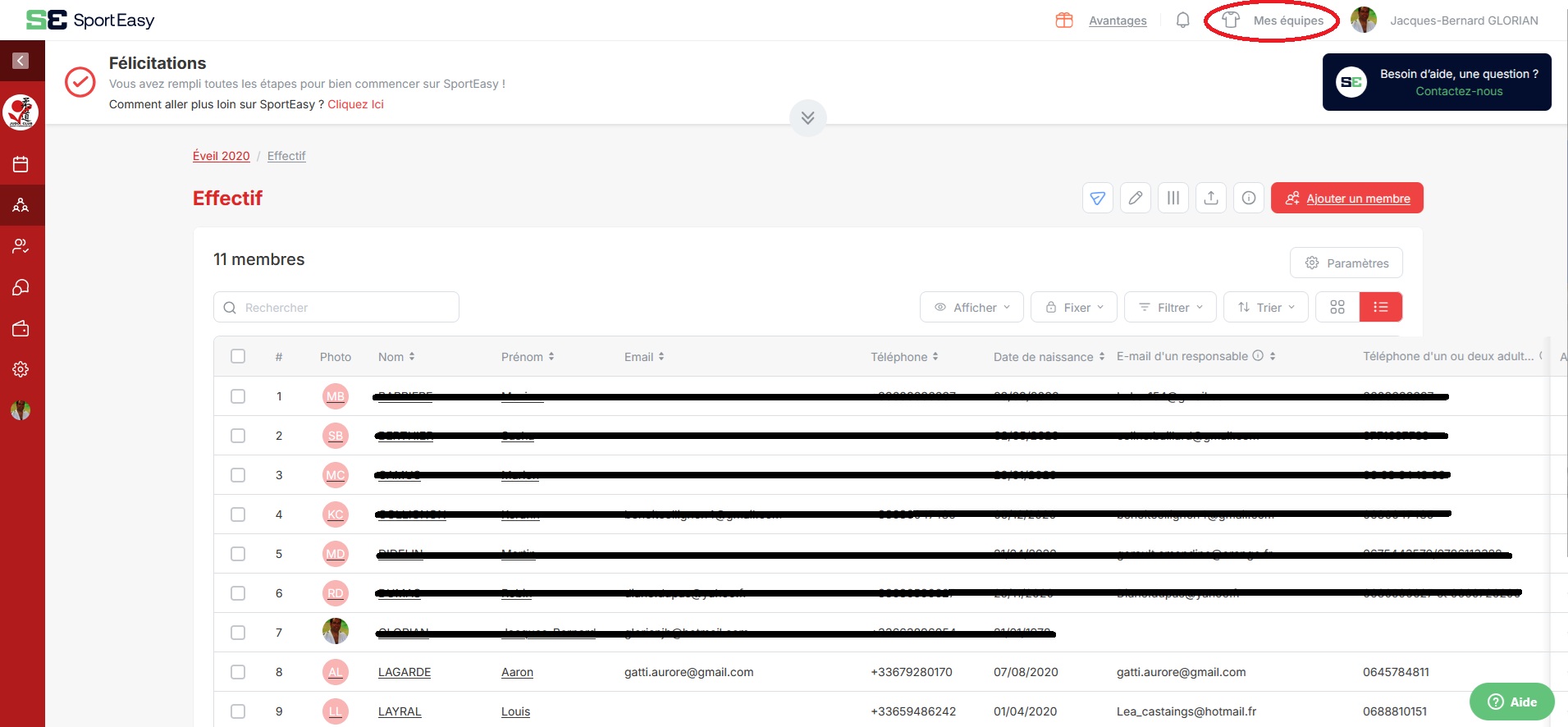Select the checkbox for LAGARDE row

pos(238,672)
